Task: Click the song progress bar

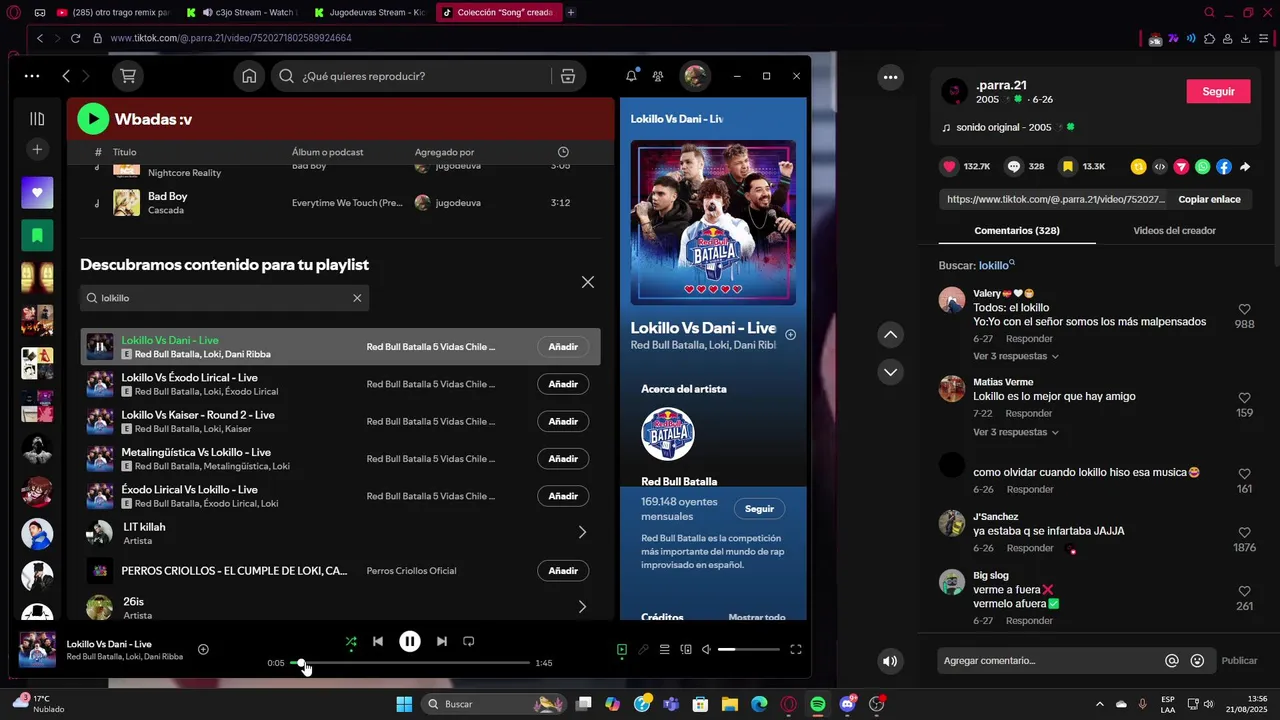Action: tap(410, 663)
